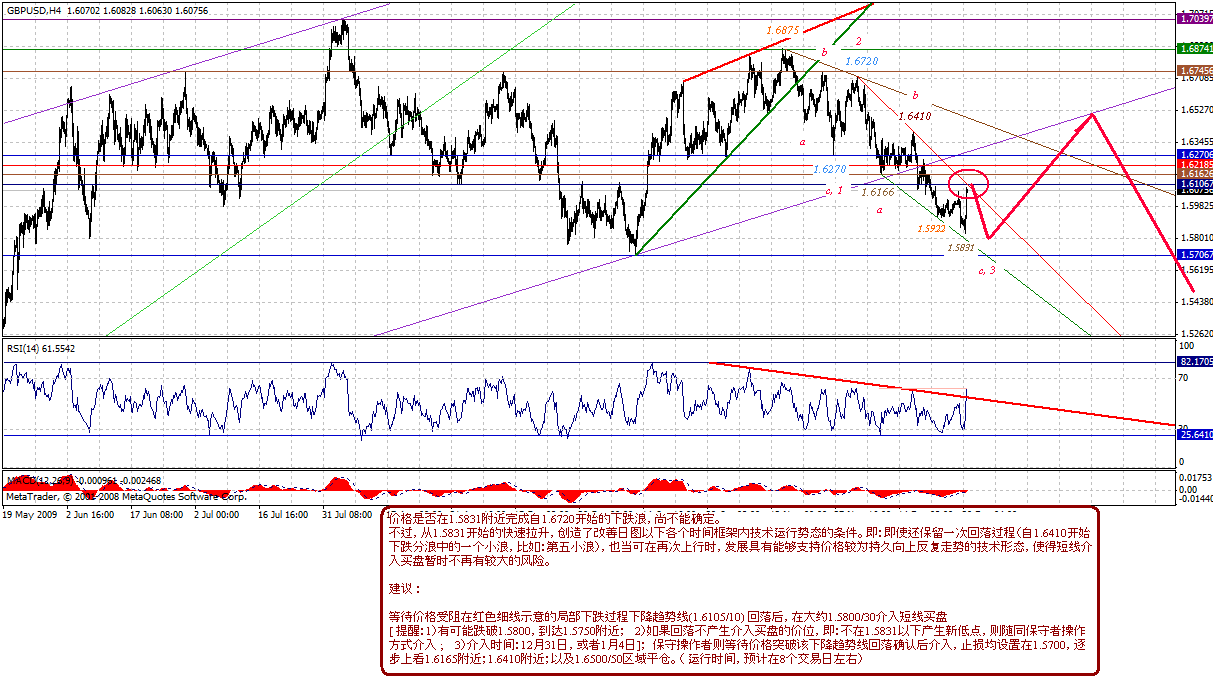This screenshot has height=689, width=1213.
Task: Click the 1.5922 orange price annotation
Action: (930, 228)
